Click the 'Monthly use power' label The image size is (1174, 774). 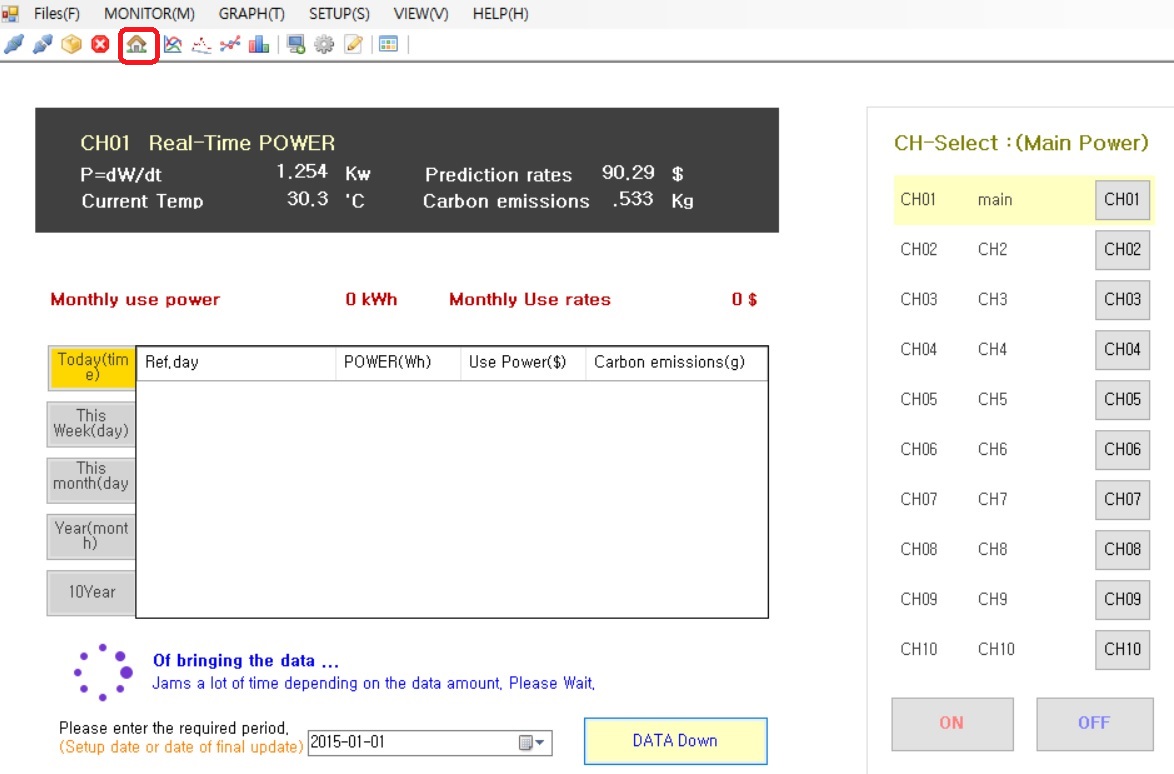click(x=136, y=300)
